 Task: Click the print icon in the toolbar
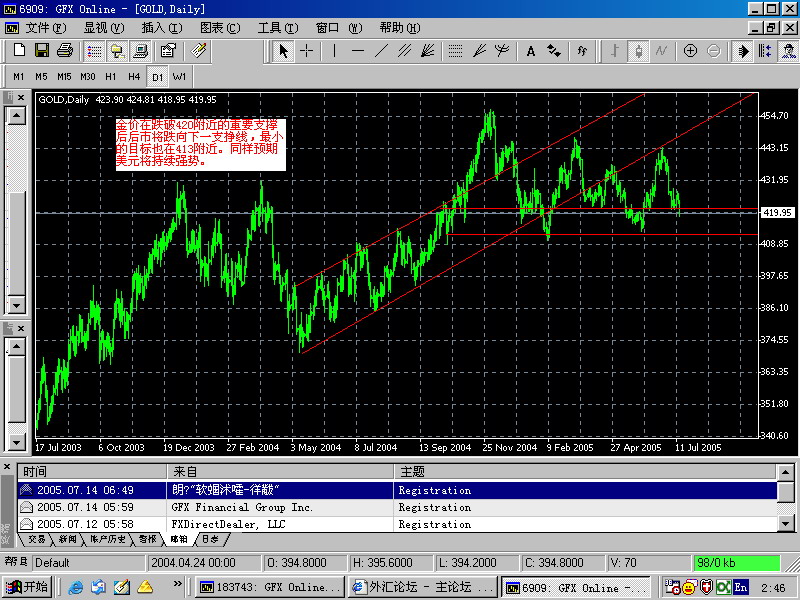pyautogui.click(x=64, y=51)
